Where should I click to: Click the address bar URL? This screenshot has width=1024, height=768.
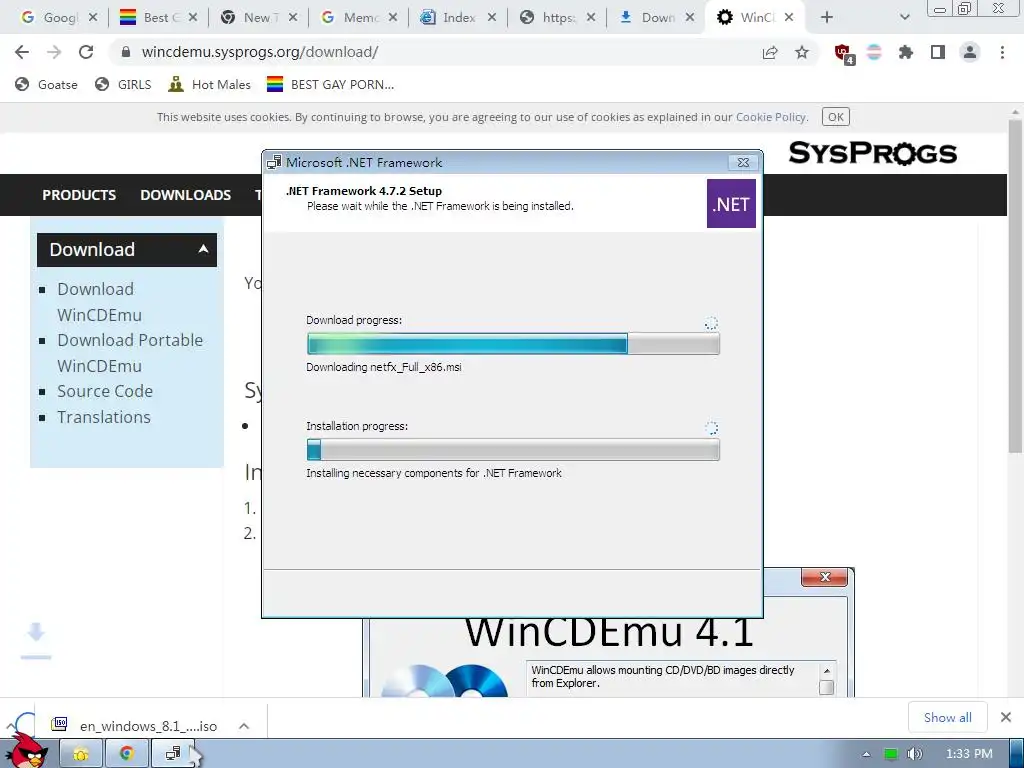tap(259, 52)
